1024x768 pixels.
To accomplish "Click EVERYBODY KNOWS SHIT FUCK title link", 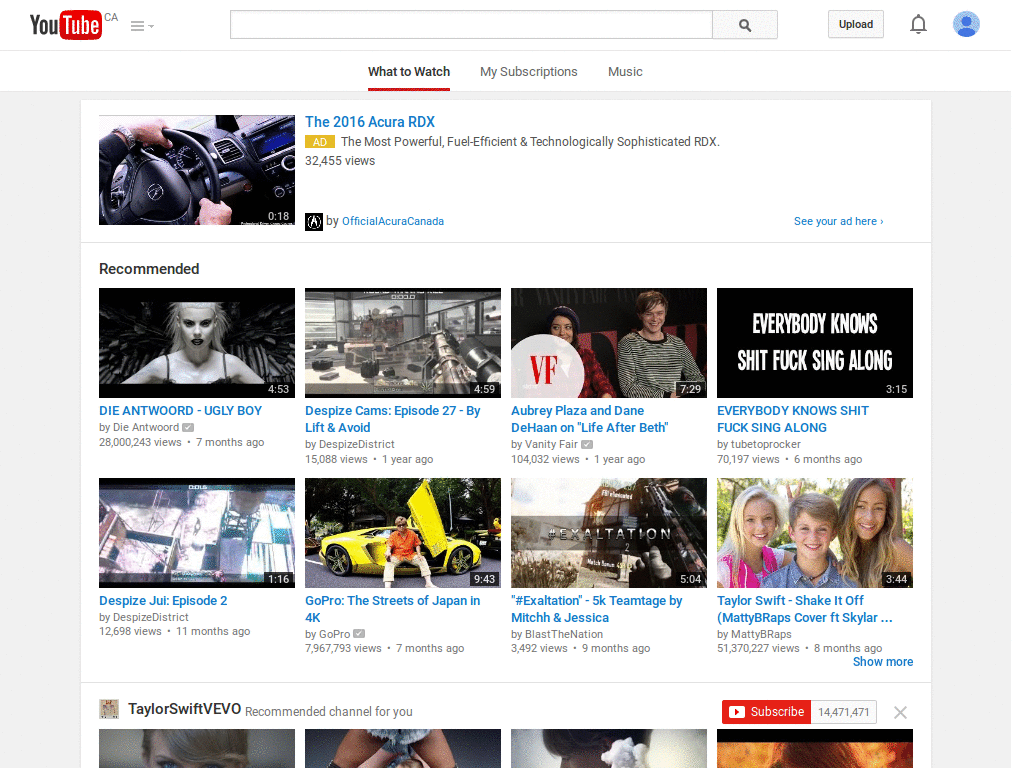I will click(793, 419).
